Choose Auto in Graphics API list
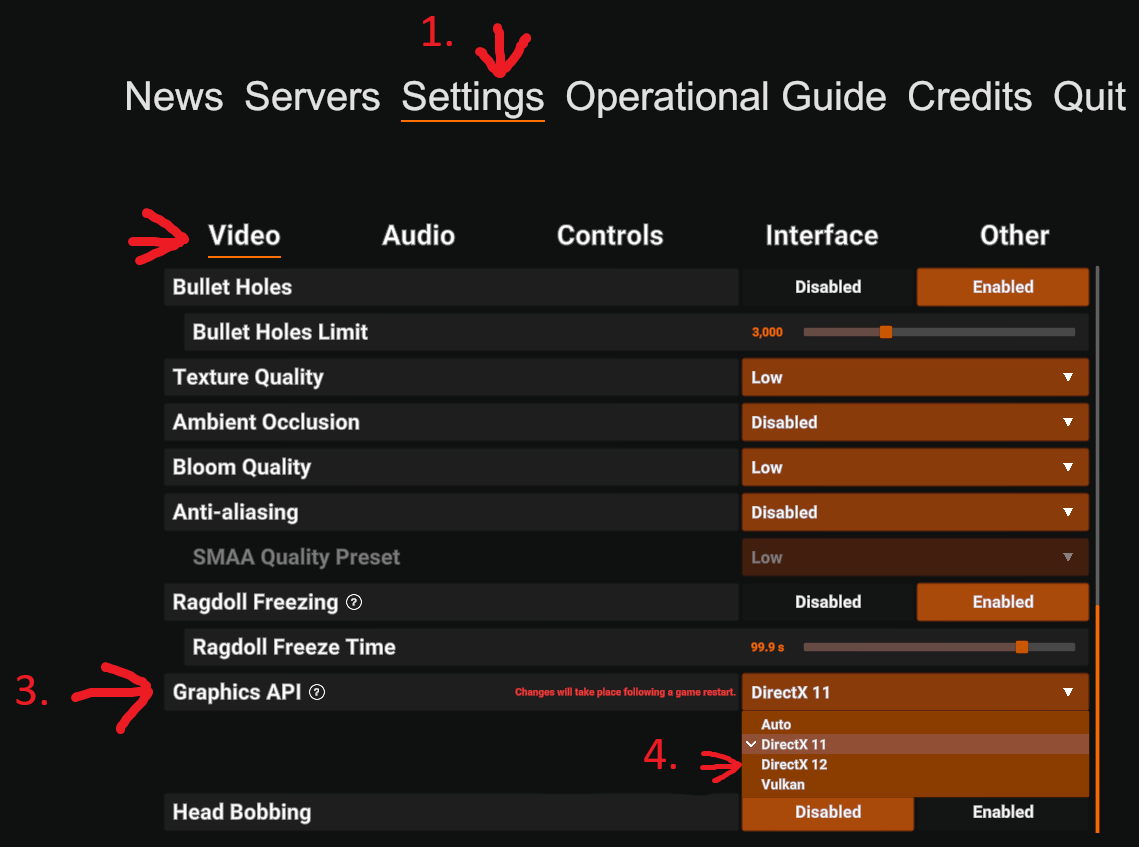Screen dimensions: 1139x847 click(915, 724)
